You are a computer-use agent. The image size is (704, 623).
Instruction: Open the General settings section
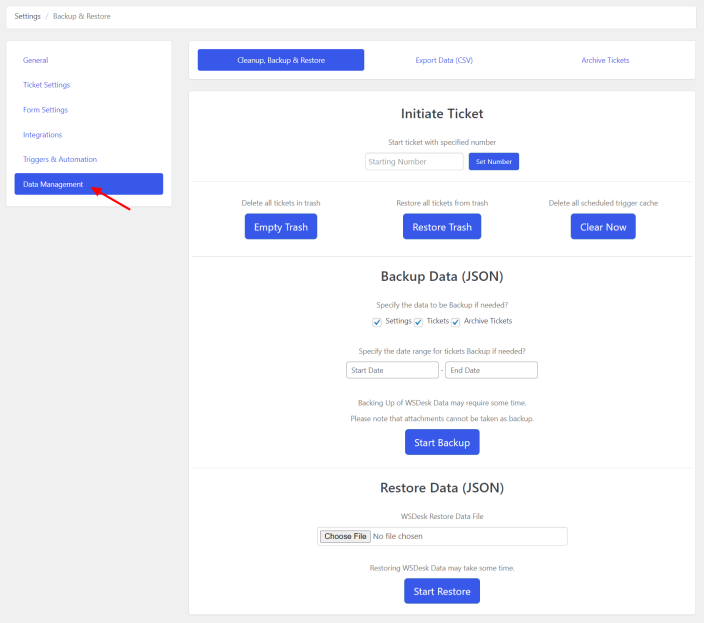click(x=35, y=60)
